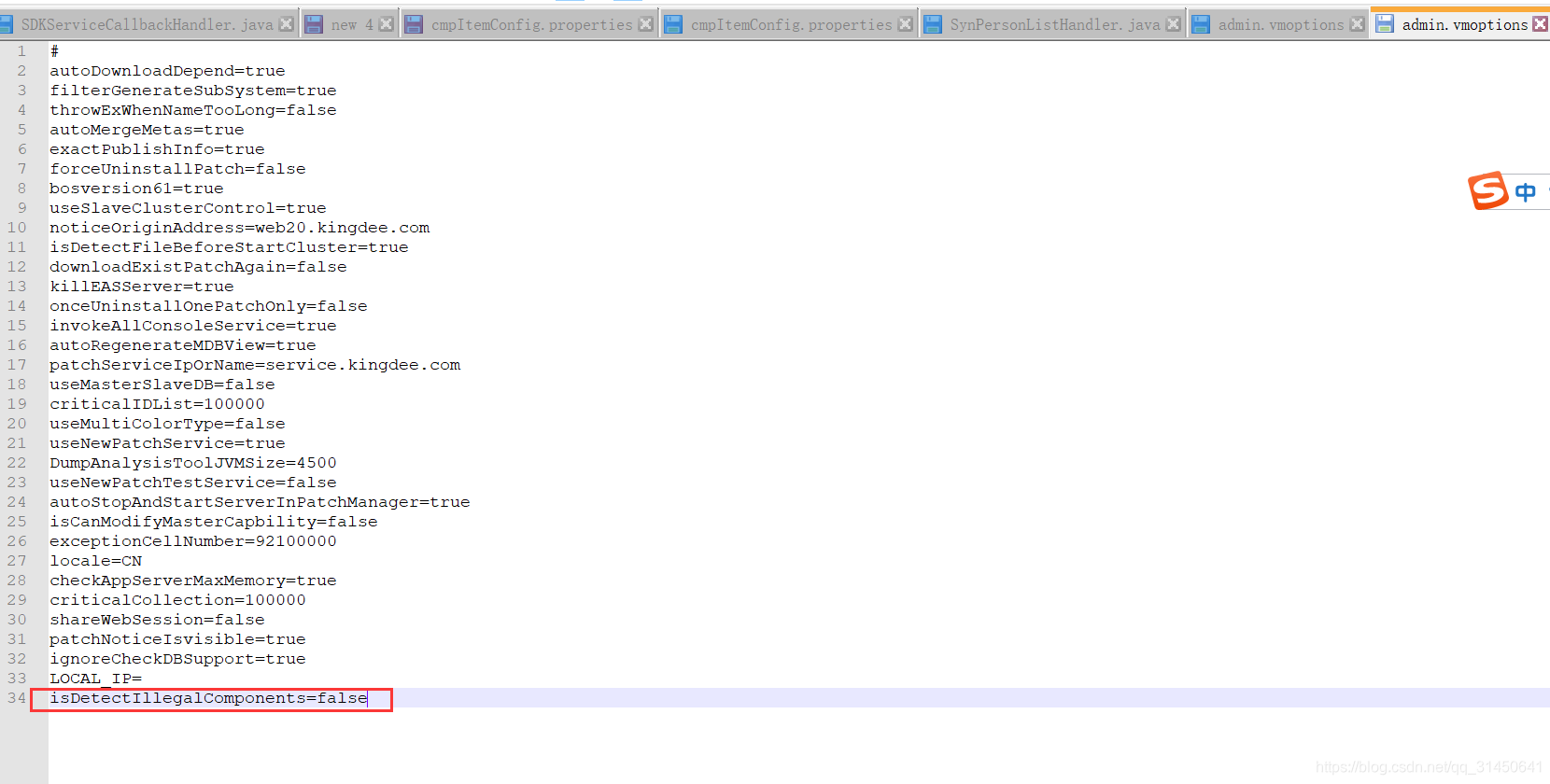Open the cmpItemConfig.properties tab beside new 4
Screen dimensions: 1550x784
pos(531,24)
